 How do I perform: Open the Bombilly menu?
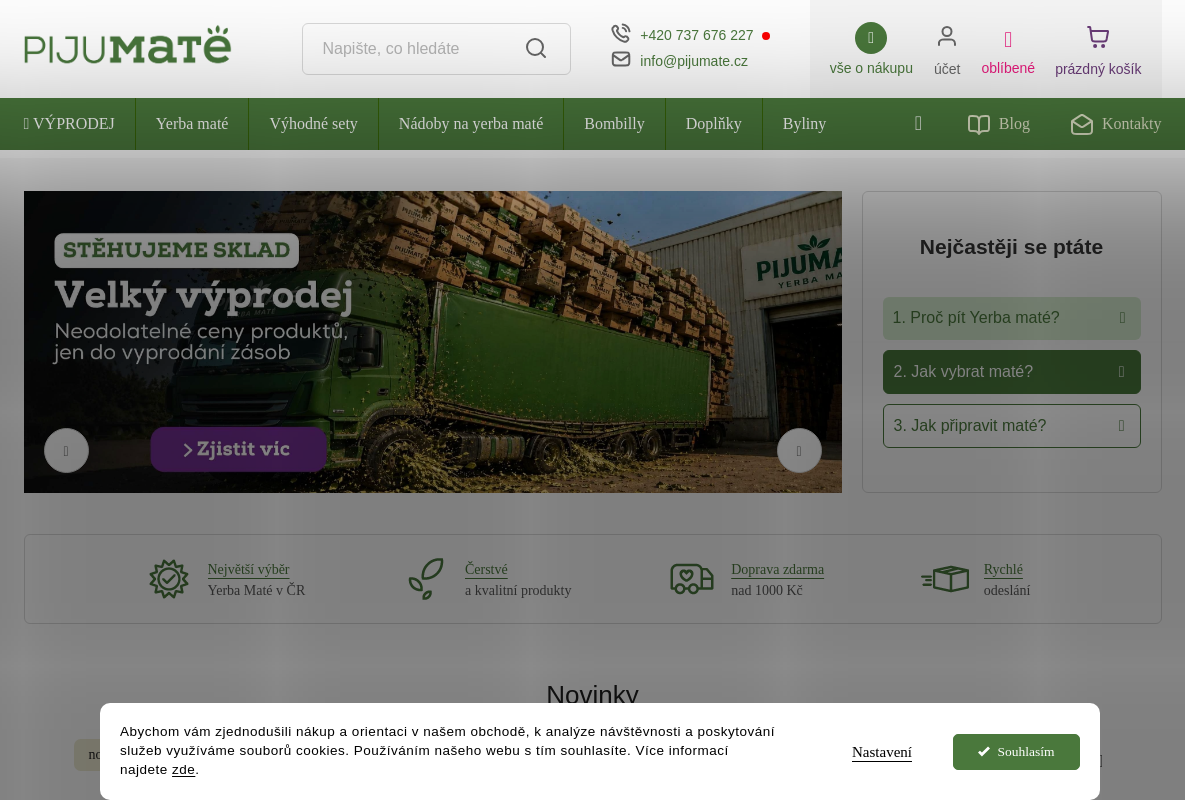pos(614,124)
